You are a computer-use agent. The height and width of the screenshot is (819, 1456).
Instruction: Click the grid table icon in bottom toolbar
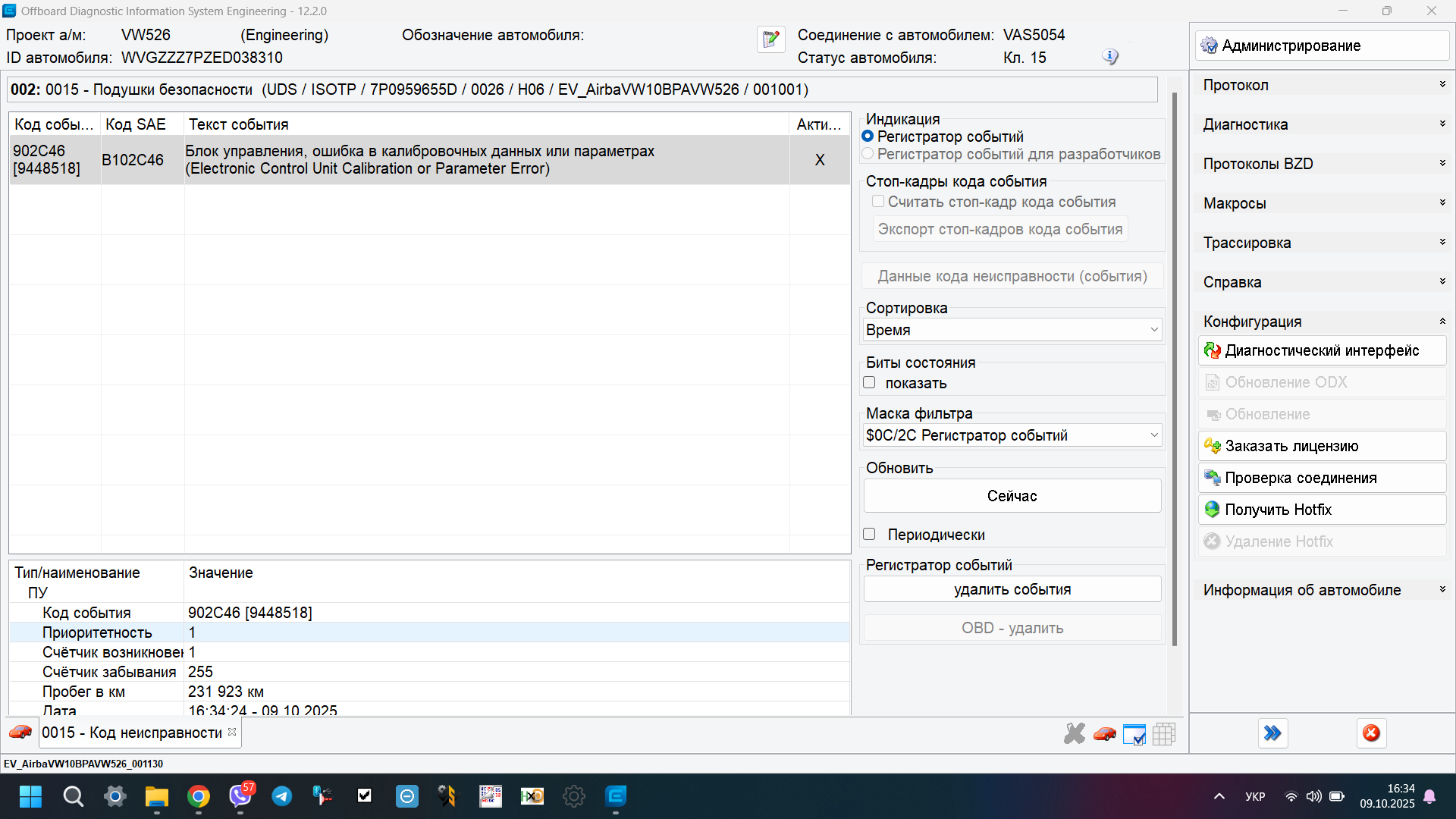point(1163,733)
